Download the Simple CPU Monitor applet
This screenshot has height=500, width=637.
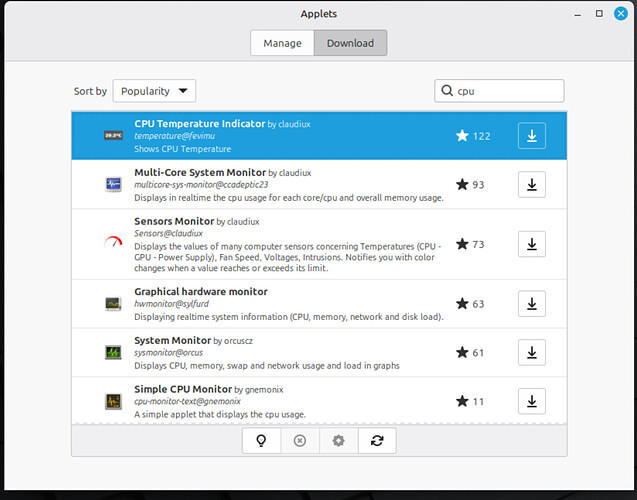(x=531, y=401)
